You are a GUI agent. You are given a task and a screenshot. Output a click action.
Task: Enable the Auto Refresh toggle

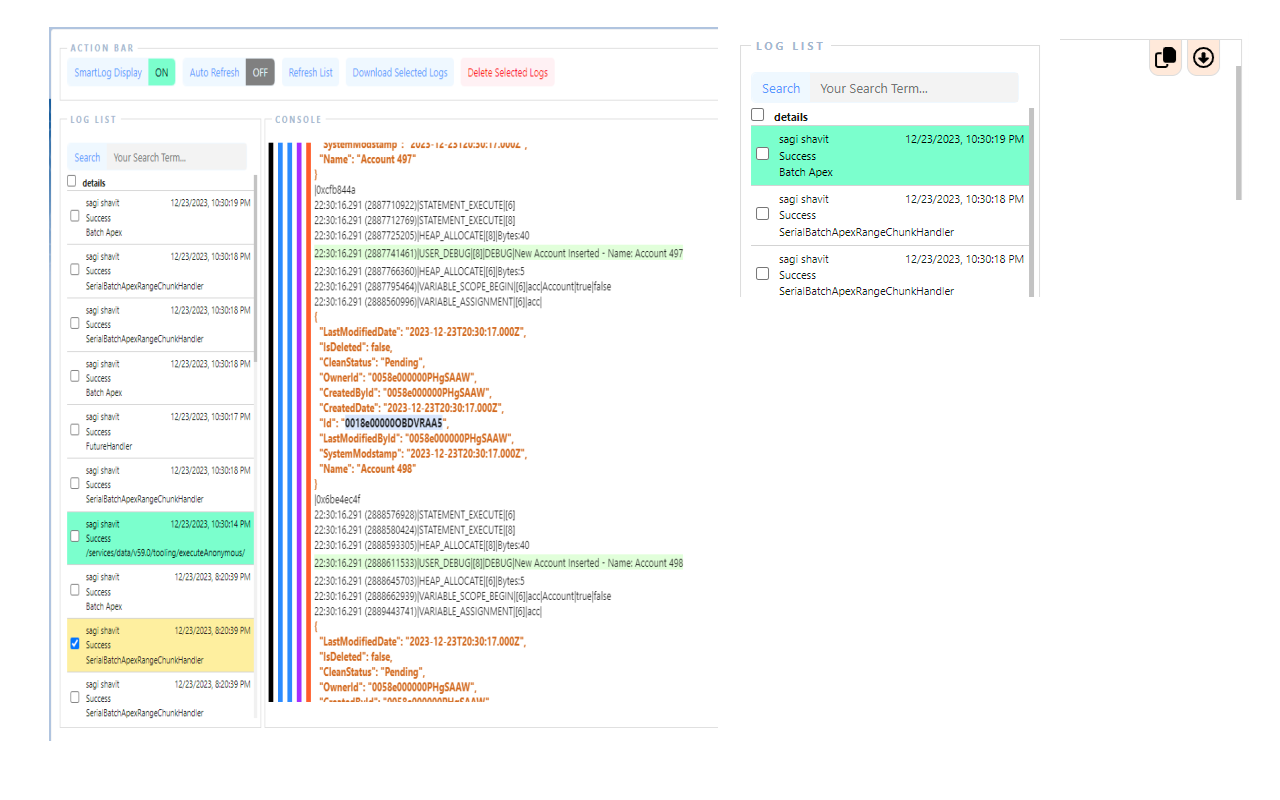click(260, 72)
